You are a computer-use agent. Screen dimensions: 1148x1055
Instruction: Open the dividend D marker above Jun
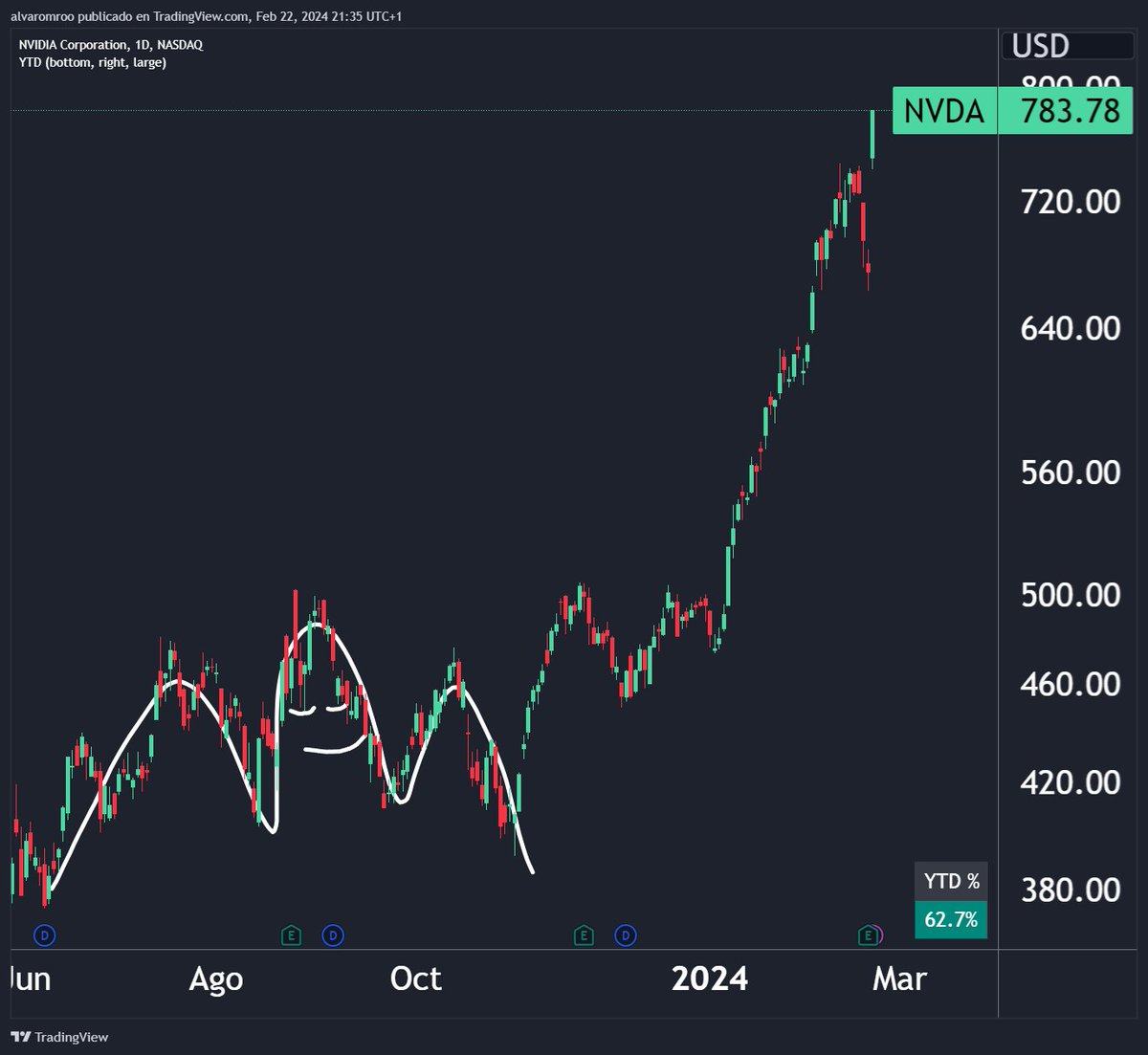[44, 934]
